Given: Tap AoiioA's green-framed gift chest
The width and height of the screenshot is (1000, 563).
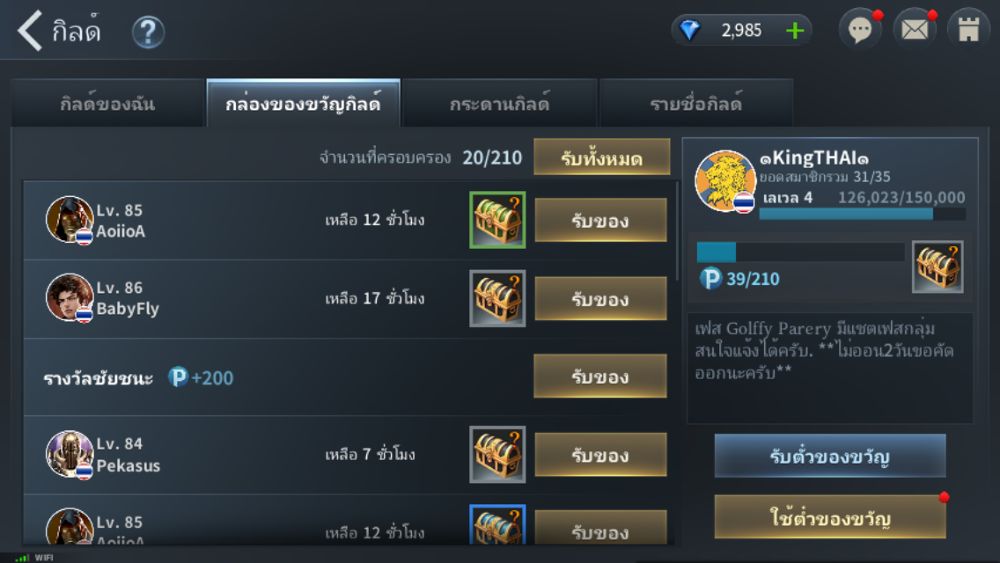Looking at the screenshot, I should pyautogui.click(x=497, y=220).
